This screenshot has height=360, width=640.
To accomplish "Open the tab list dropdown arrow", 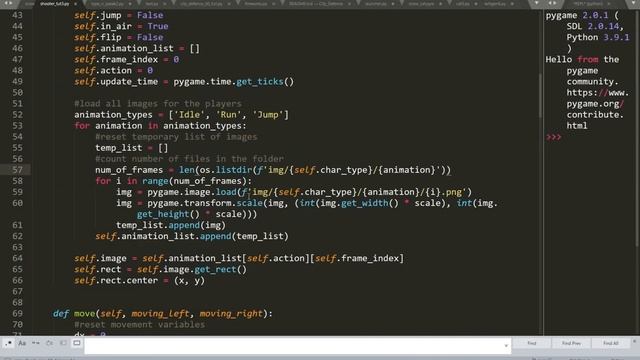I will [x=537, y=3].
